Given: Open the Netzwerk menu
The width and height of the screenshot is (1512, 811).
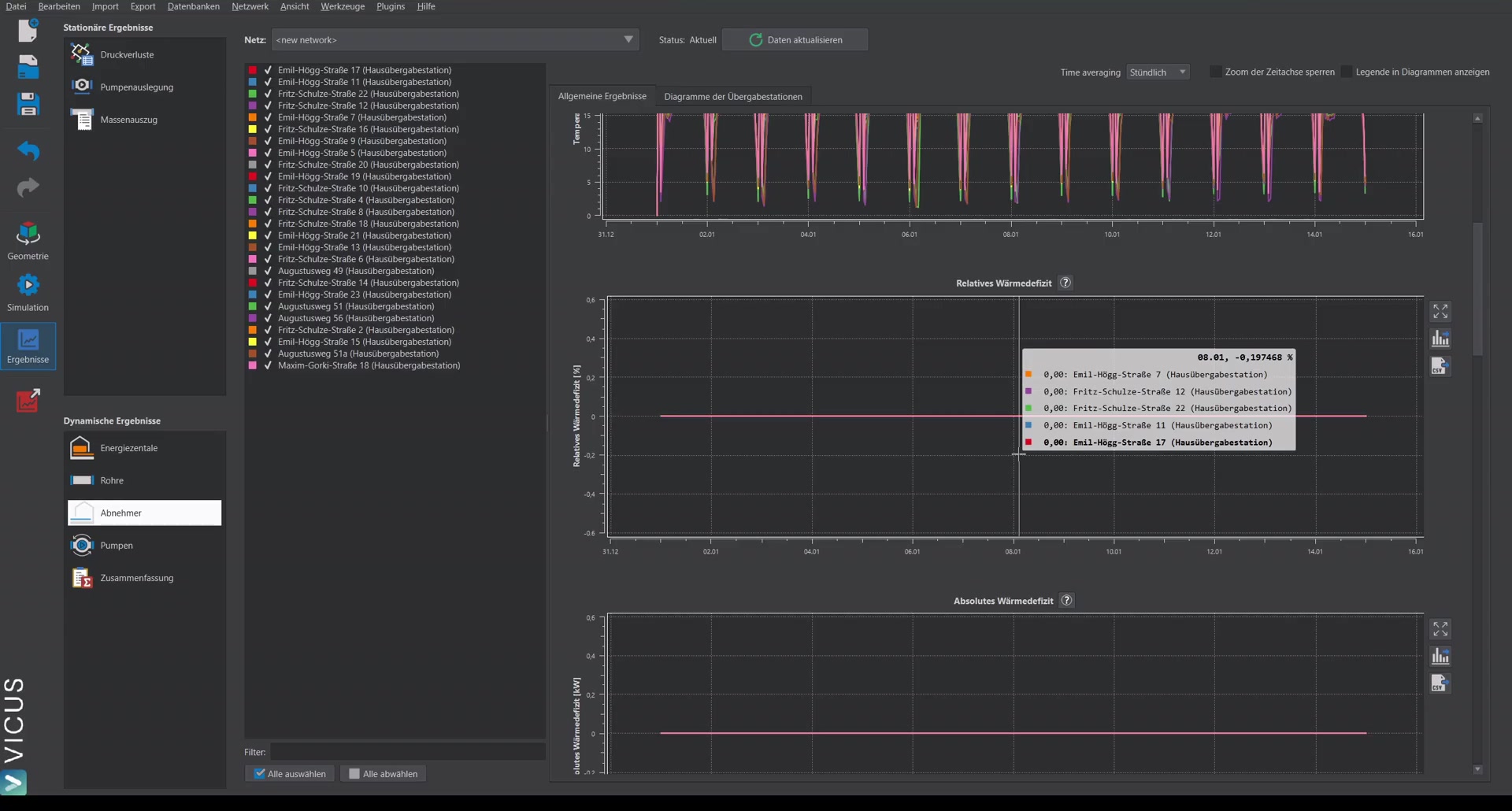Looking at the screenshot, I should 250,6.
